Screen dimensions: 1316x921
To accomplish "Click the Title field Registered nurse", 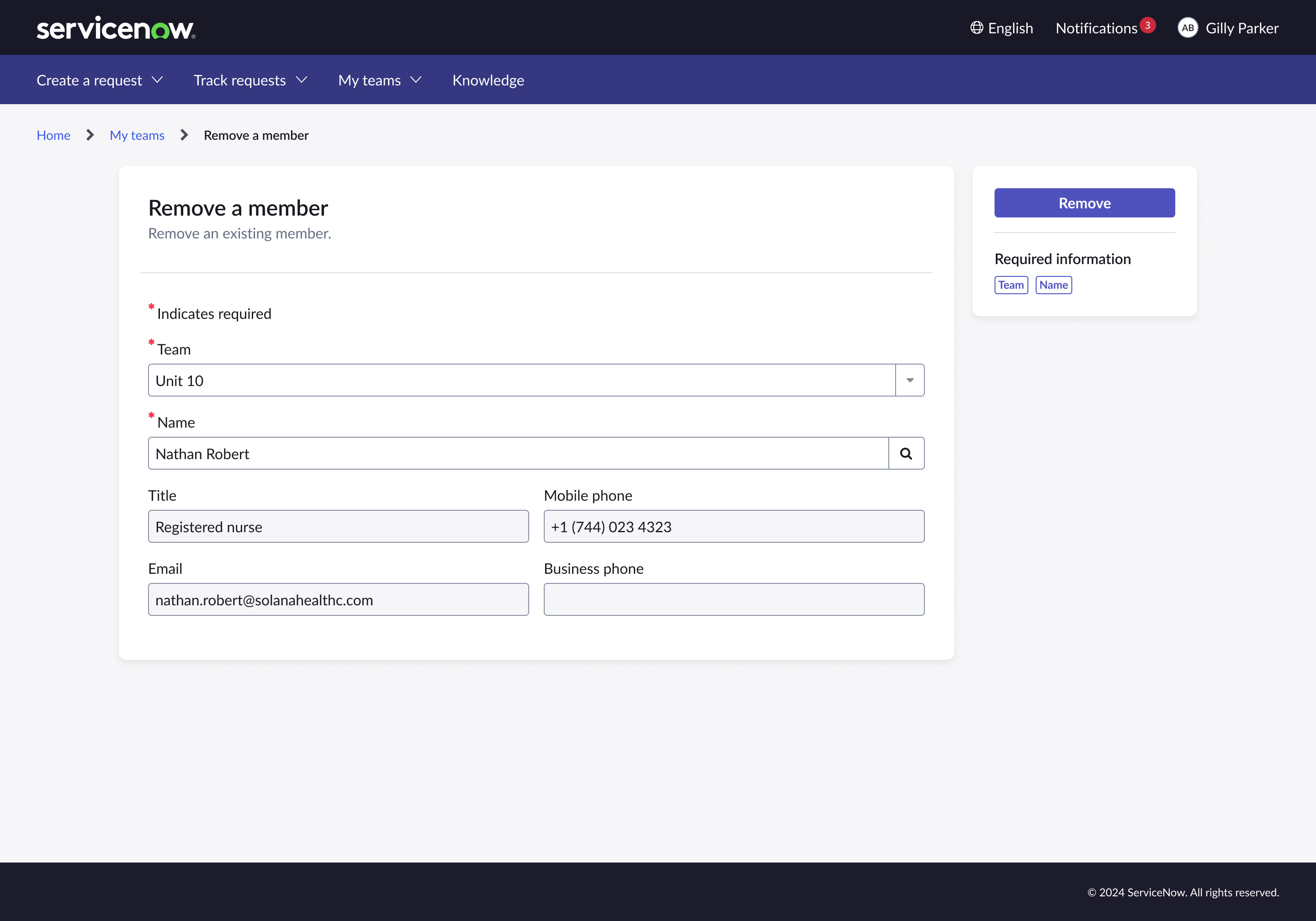I will click(x=338, y=526).
